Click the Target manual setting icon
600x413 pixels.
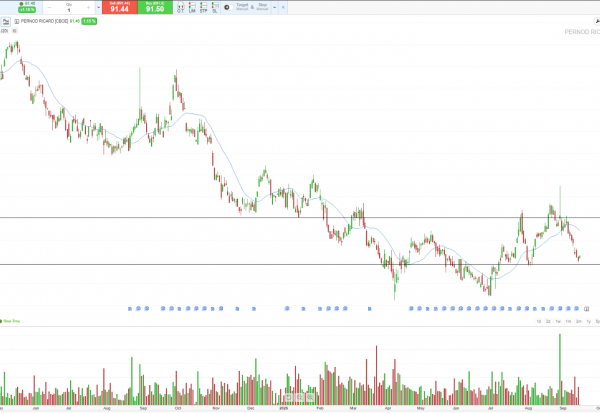click(241, 7)
